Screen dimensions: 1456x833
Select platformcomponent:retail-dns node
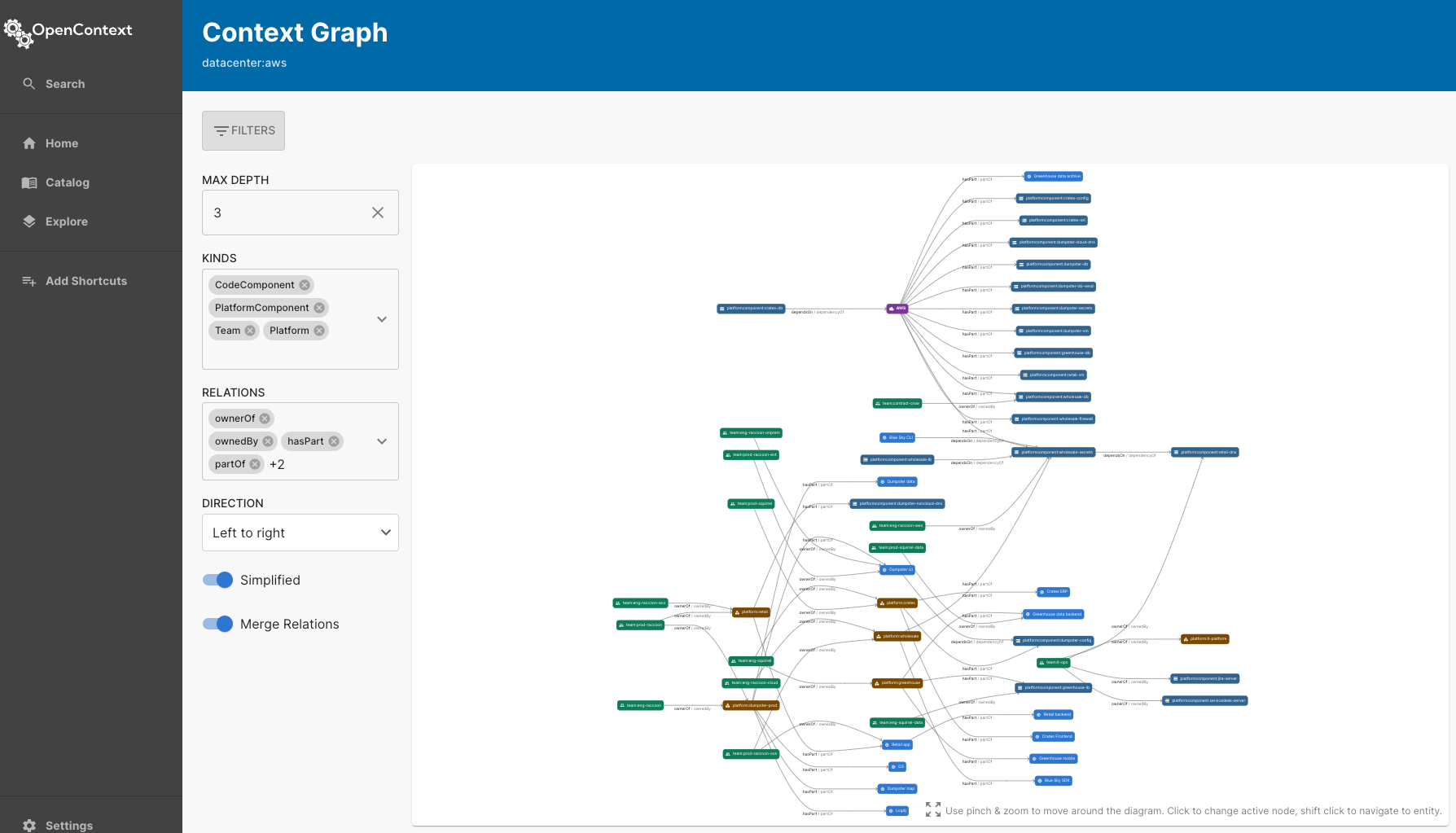pos(1205,453)
